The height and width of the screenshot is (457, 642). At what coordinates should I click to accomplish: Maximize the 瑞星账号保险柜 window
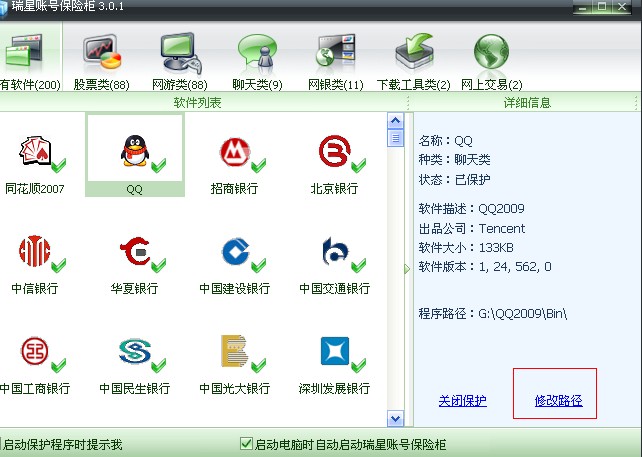pyautogui.click(x=601, y=7)
